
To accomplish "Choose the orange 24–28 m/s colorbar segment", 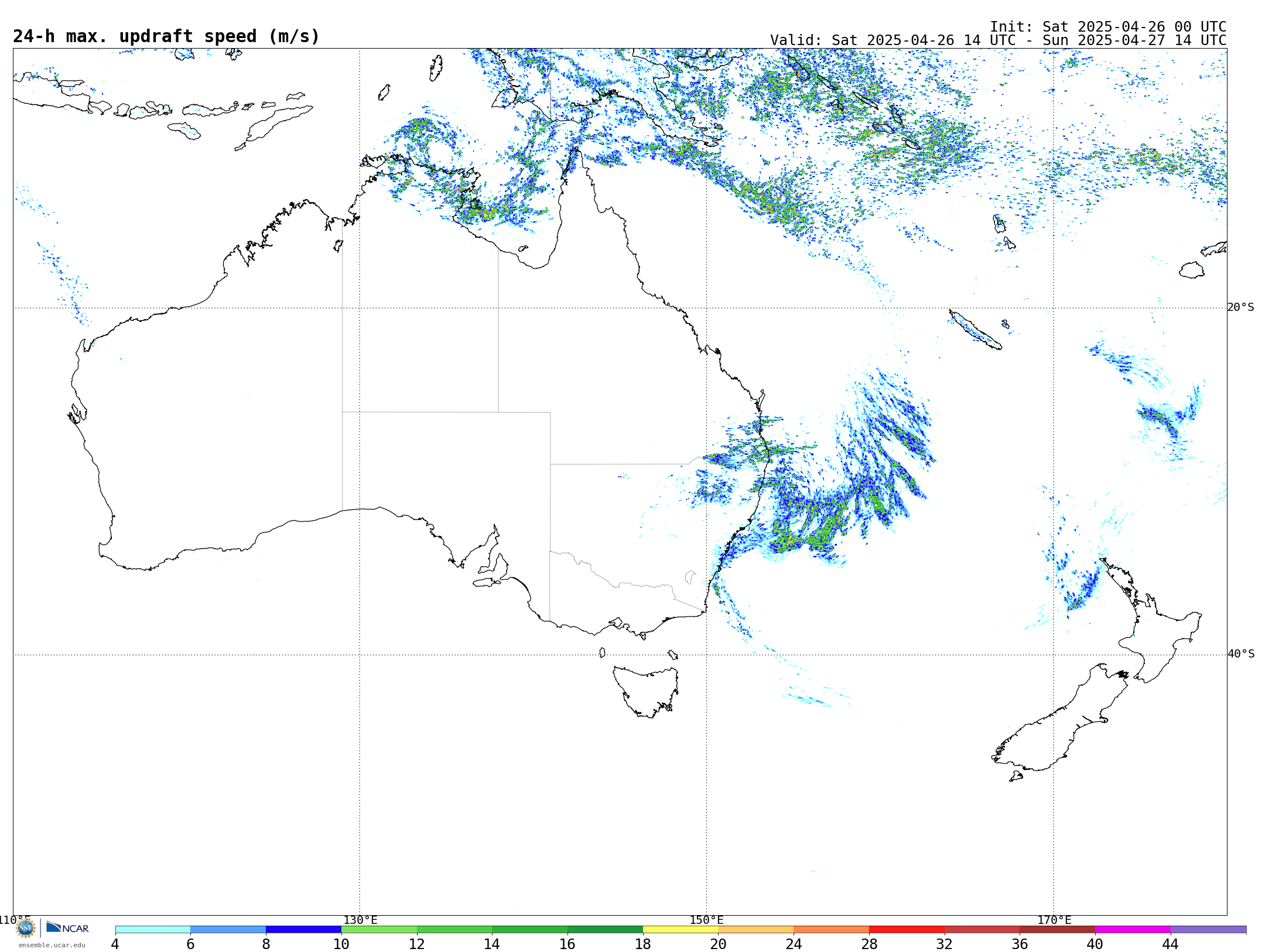I will (832, 930).
